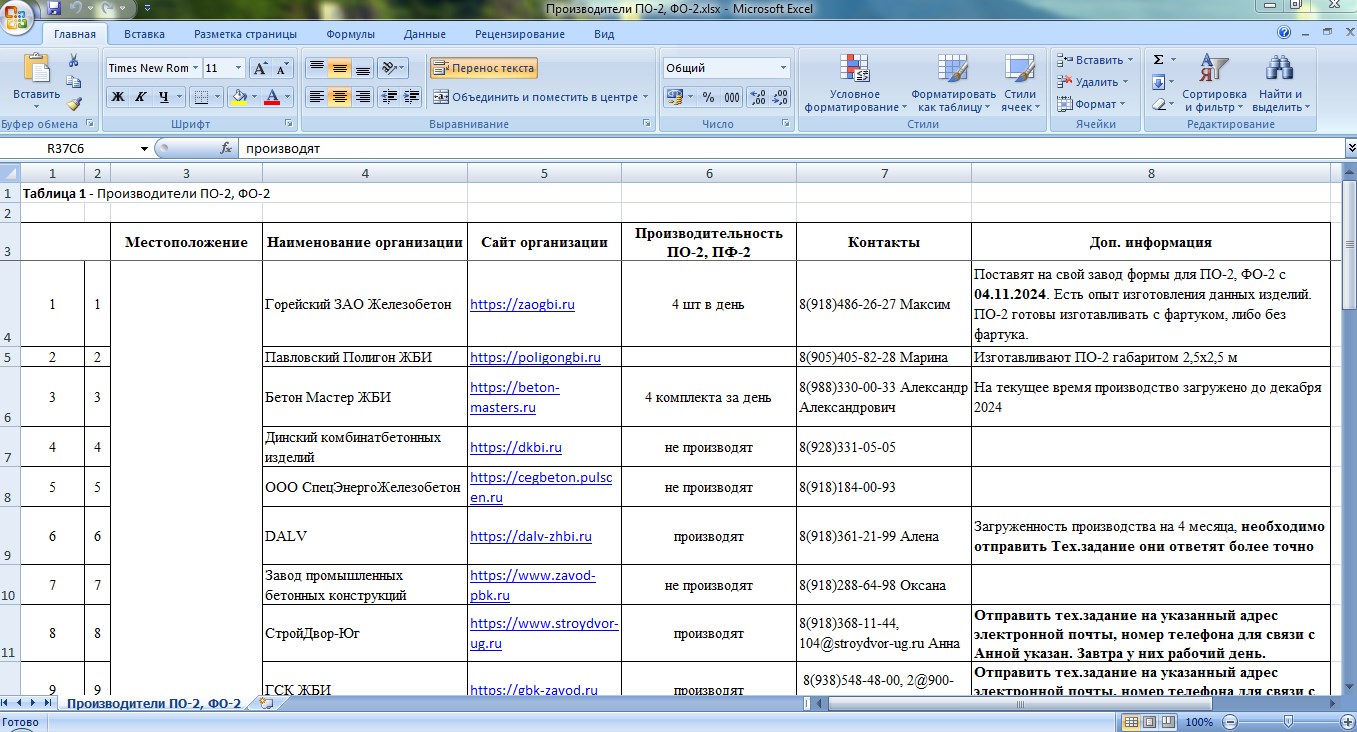Click the AutoSum sigma icon
The width and height of the screenshot is (1357, 732).
tap(1158, 60)
